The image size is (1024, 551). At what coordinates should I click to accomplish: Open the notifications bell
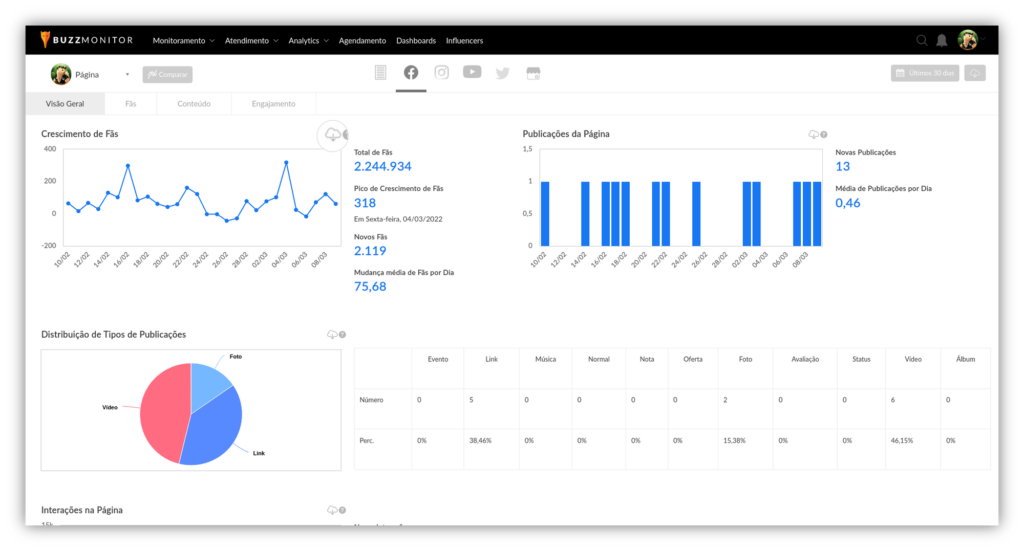(942, 41)
